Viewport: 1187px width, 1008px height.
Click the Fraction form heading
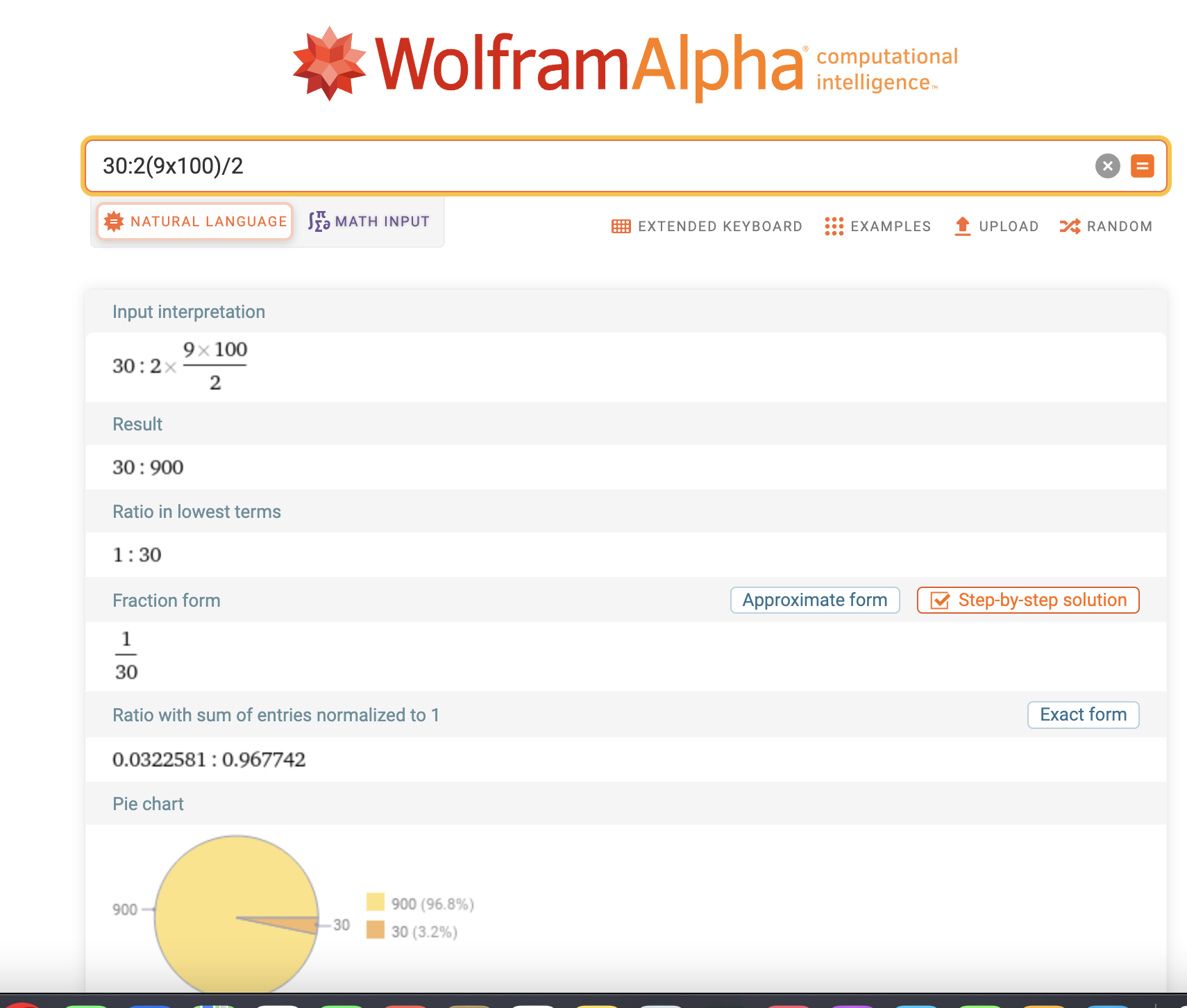pos(167,600)
